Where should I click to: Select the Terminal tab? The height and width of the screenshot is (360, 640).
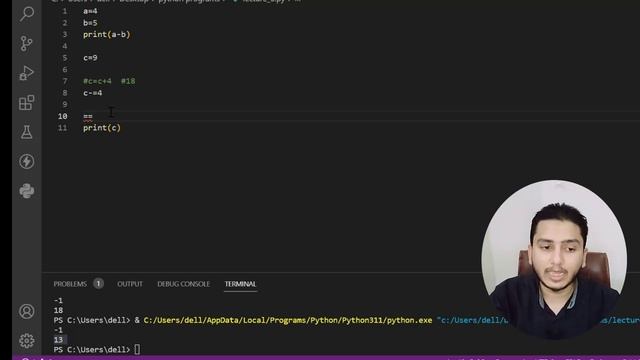click(x=240, y=284)
